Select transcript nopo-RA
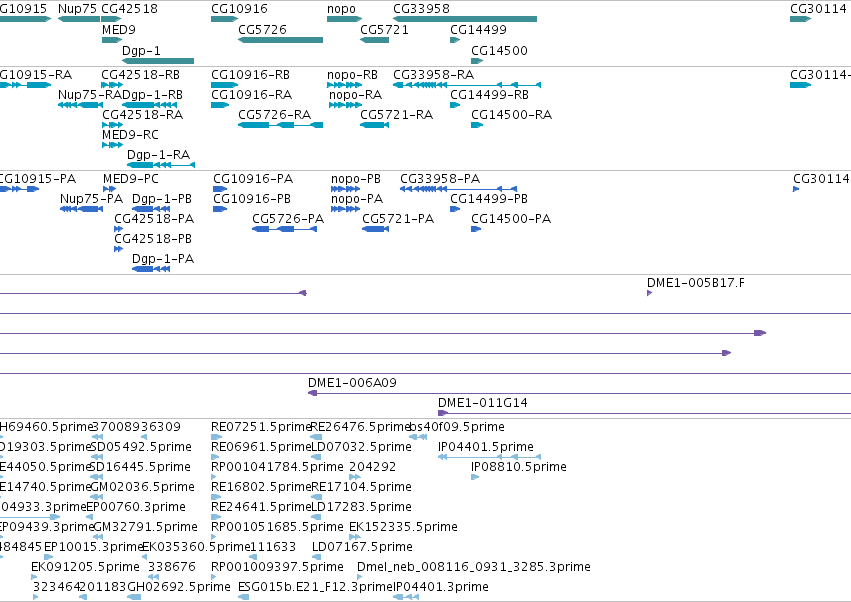Screen dimensions: 851x602 coord(355,94)
